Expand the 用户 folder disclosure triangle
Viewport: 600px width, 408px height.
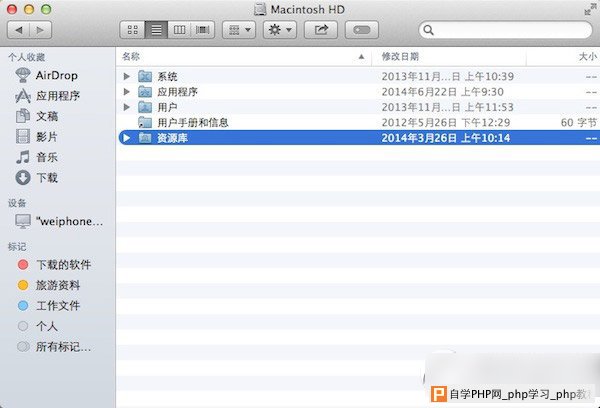pyautogui.click(x=127, y=107)
